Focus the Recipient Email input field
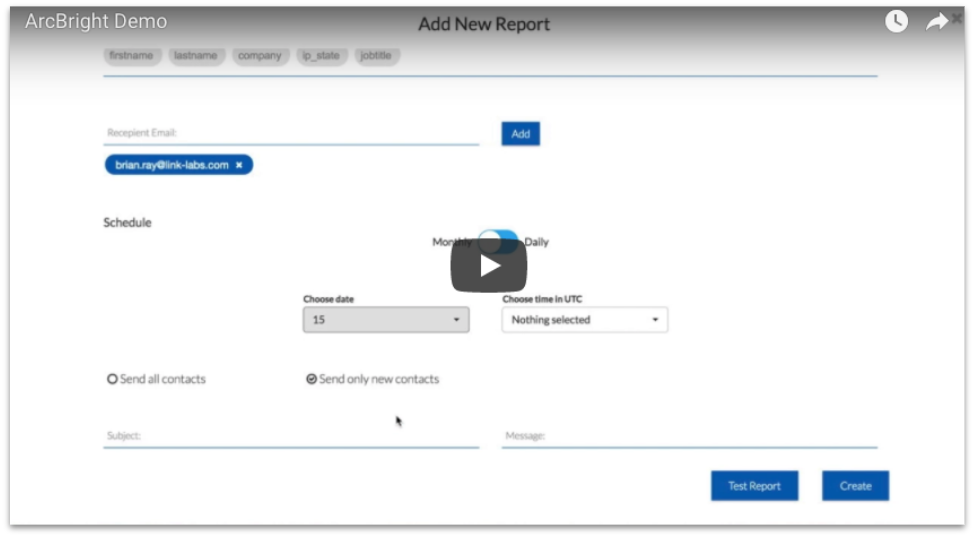Screen dimensions: 977x537 pyautogui.click(x=290, y=133)
